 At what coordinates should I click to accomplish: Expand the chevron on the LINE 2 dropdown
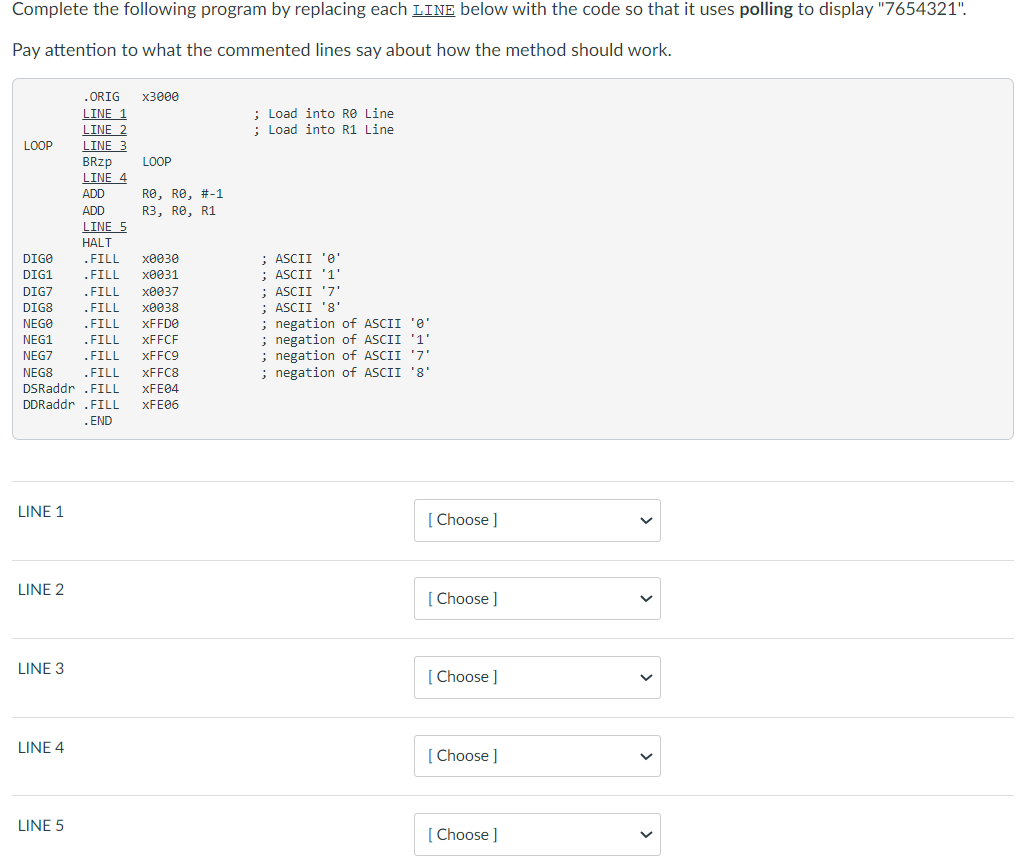[x=646, y=598]
